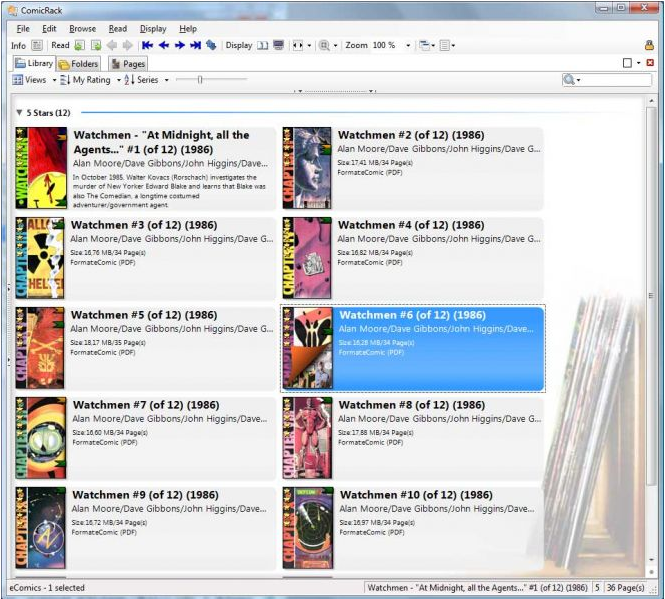Select Watchmen #4 cover thumbnail
This screenshot has height=599, width=665.
[x=307, y=258]
